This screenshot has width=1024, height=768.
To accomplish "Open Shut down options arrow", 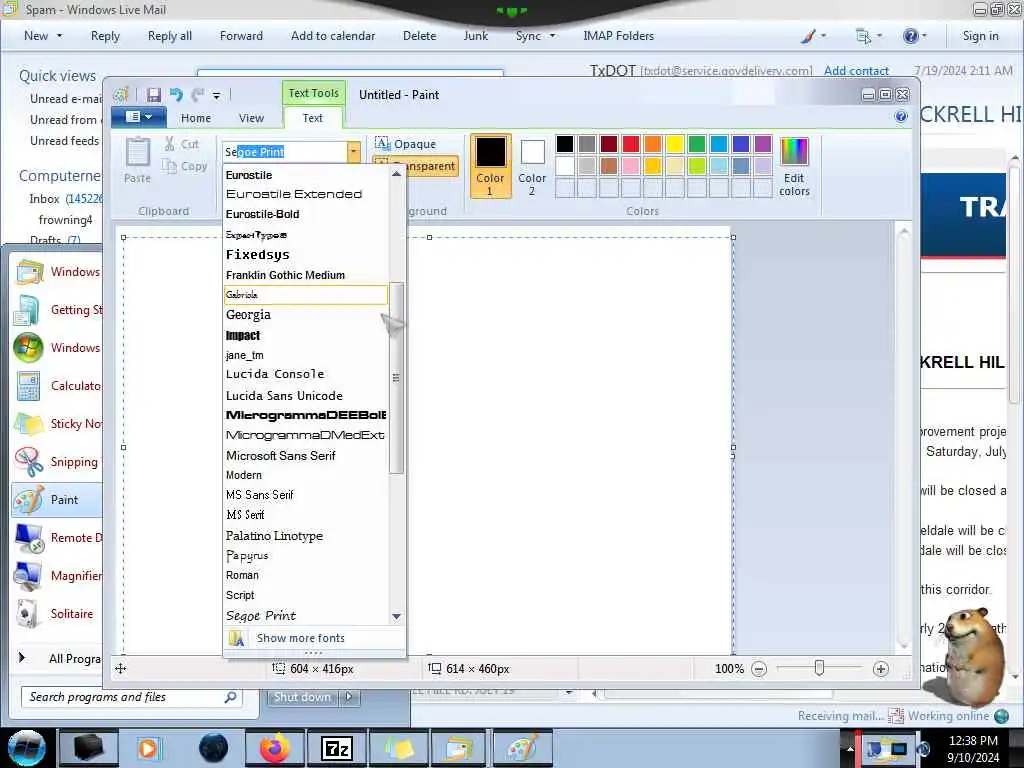I will pyautogui.click(x=349, y=697).
